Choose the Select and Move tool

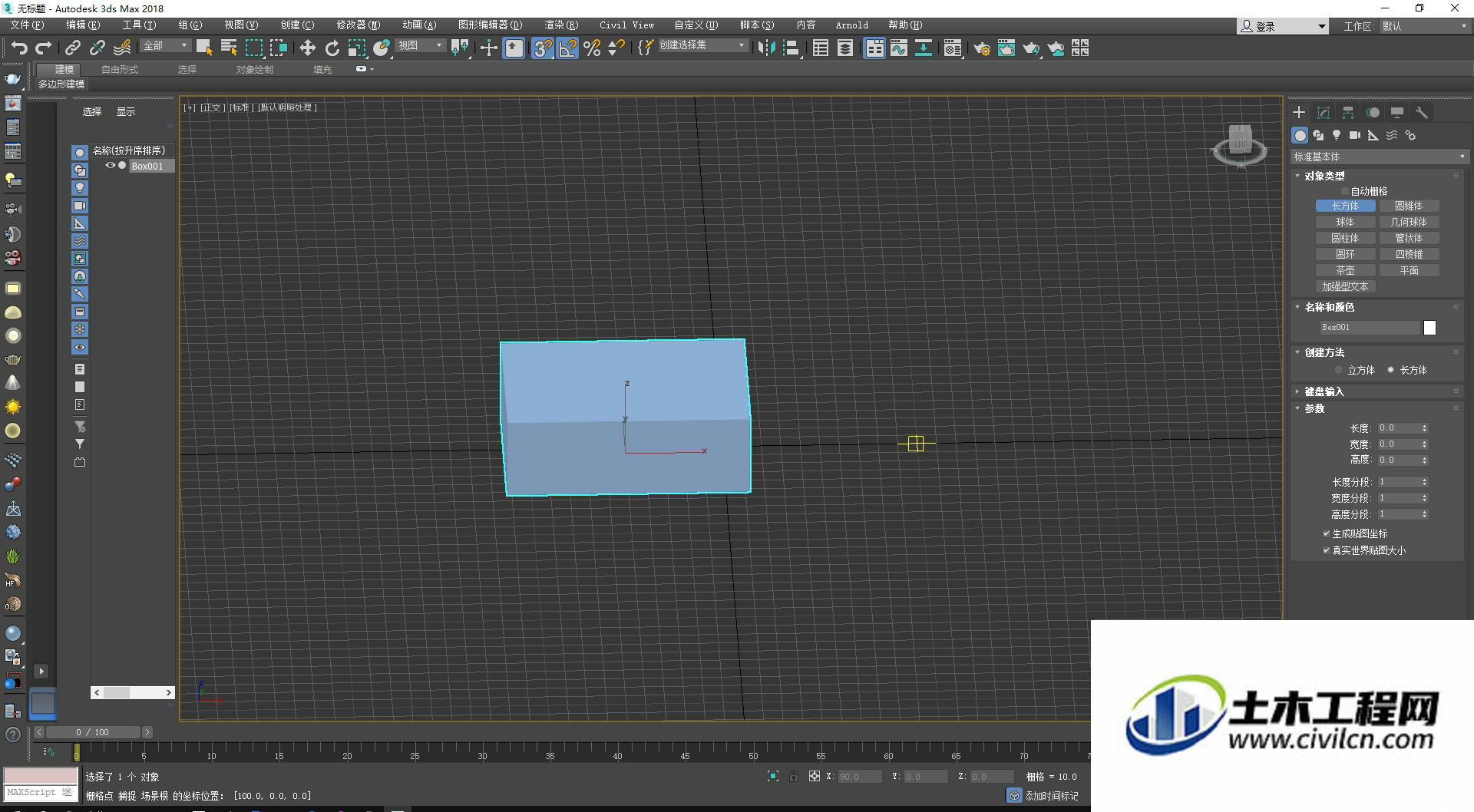tap(308, 48)
